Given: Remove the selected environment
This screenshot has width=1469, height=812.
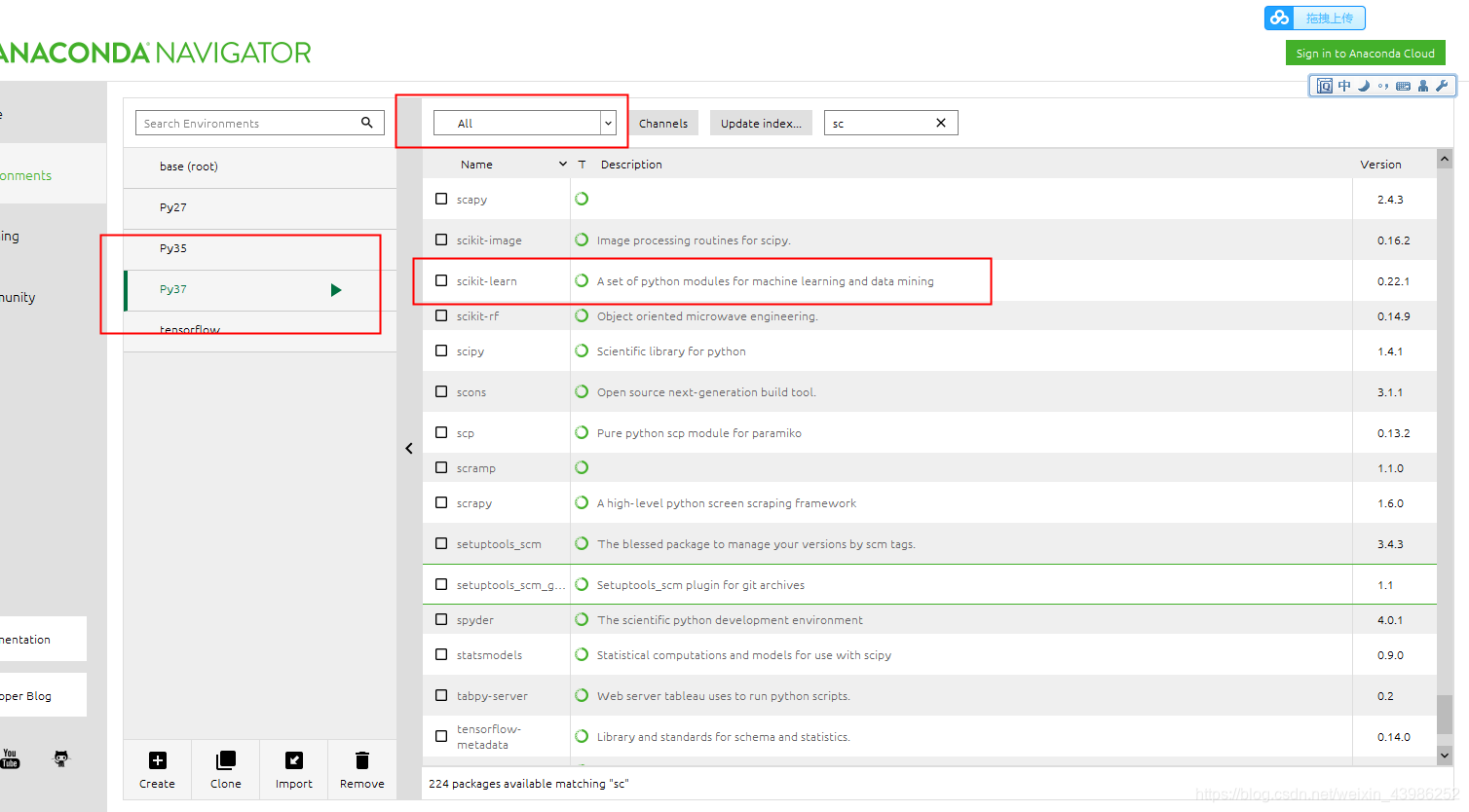Looking at the screenshot, I should [362, 770].
